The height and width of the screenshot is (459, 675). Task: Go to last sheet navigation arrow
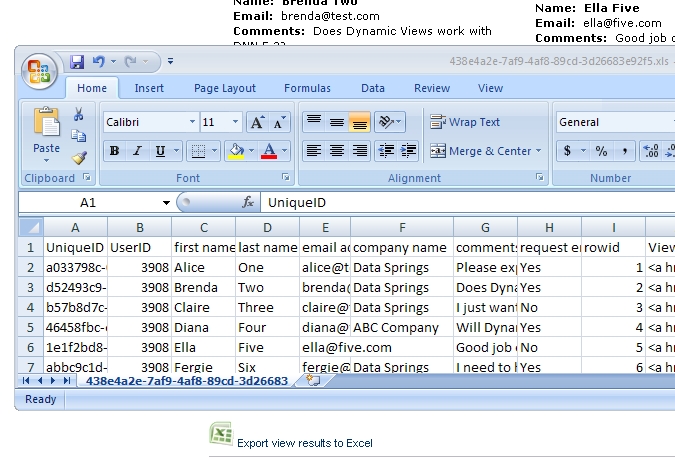point(67,380)
